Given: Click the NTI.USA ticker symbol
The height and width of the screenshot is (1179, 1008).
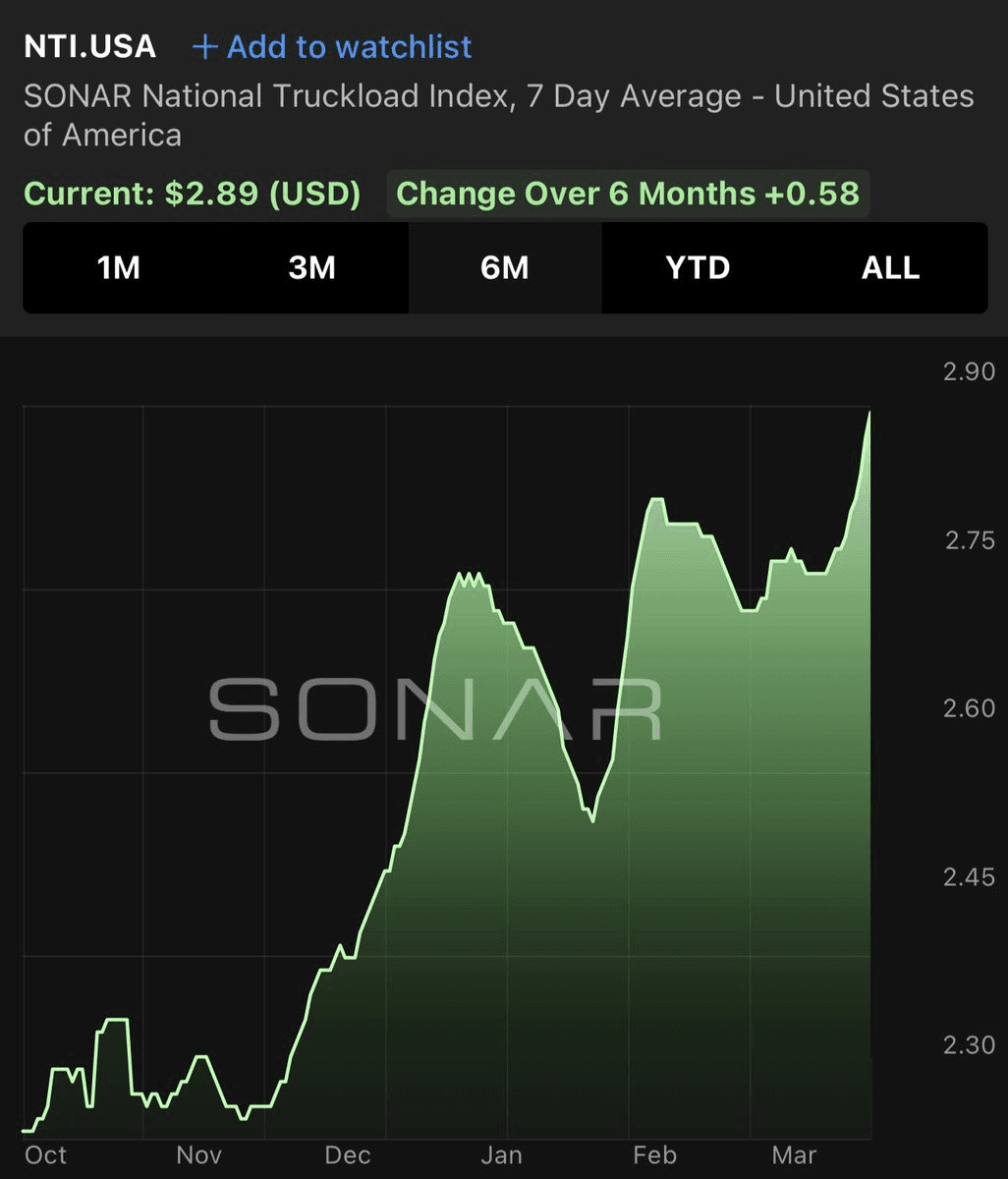Looking at the screenshot, I should 89,46.
